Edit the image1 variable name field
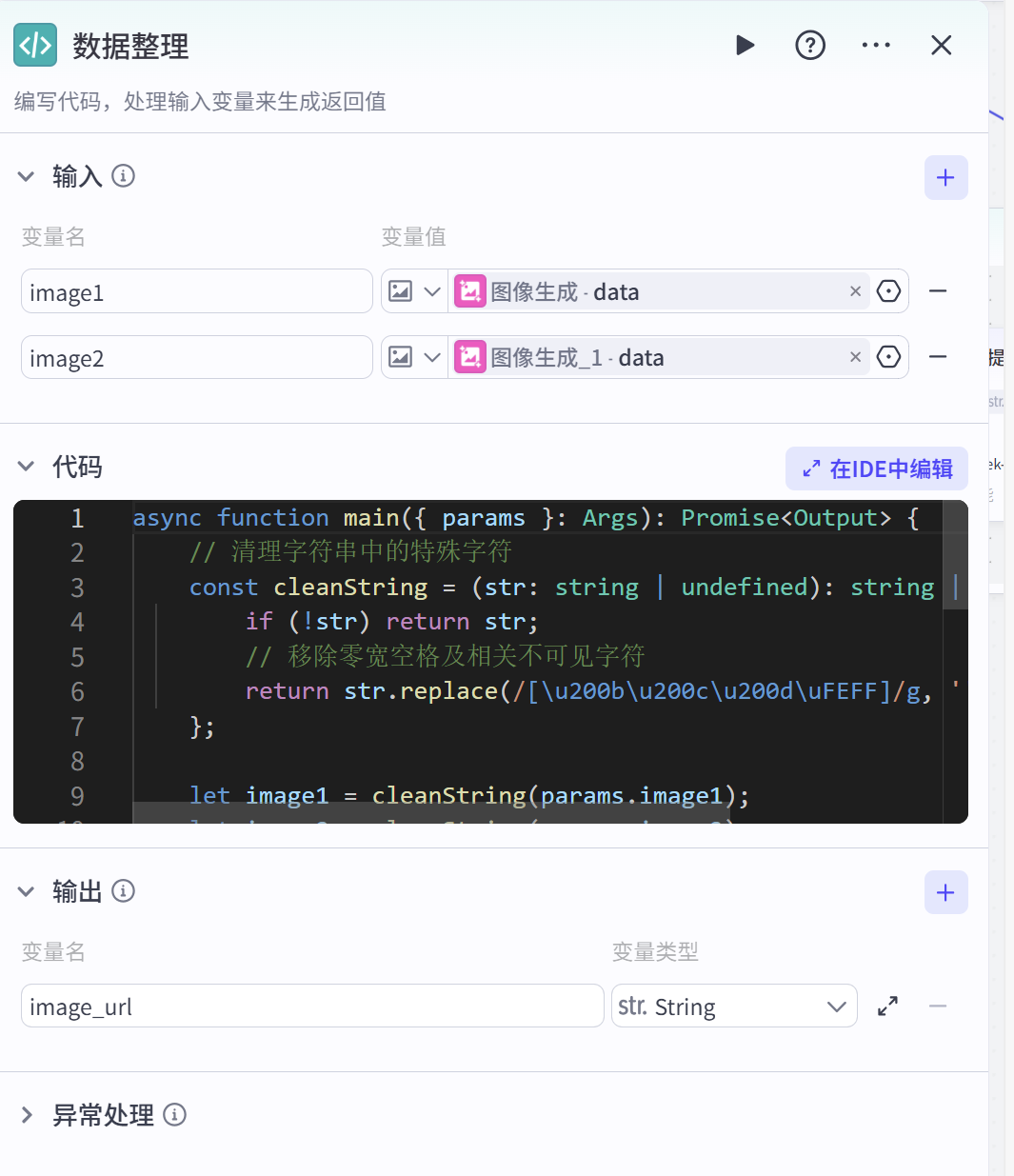This screenshot has width=1014, height=1176. pos(196,291)
